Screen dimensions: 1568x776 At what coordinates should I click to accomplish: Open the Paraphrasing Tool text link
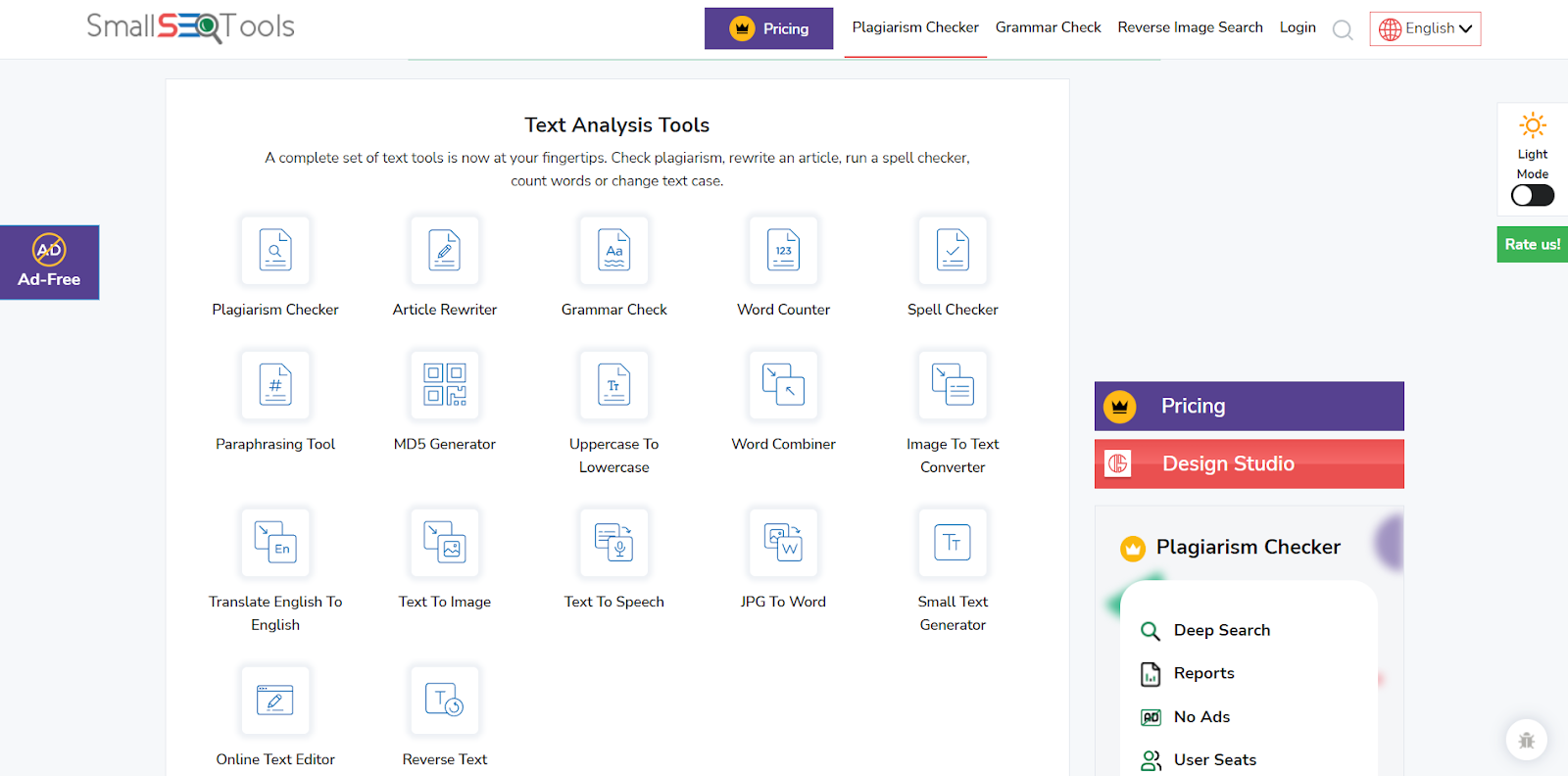click(x=275, y=444)
